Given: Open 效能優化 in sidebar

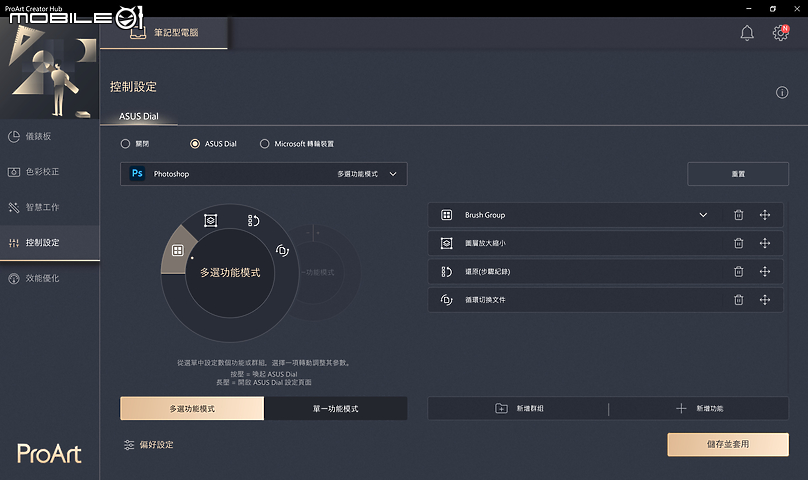Looking at the screenshot, I should (49, 278).
